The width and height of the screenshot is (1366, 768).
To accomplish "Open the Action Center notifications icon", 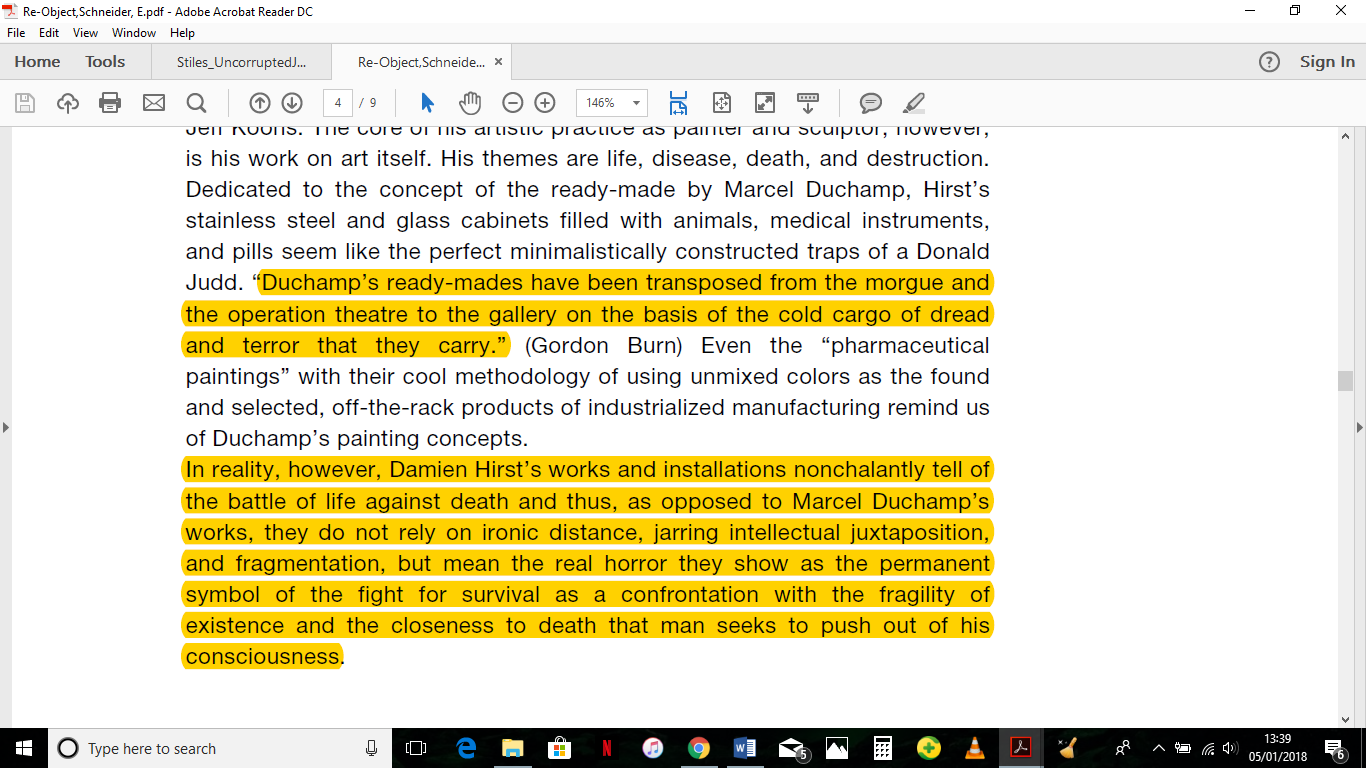I will [1336, 748].
